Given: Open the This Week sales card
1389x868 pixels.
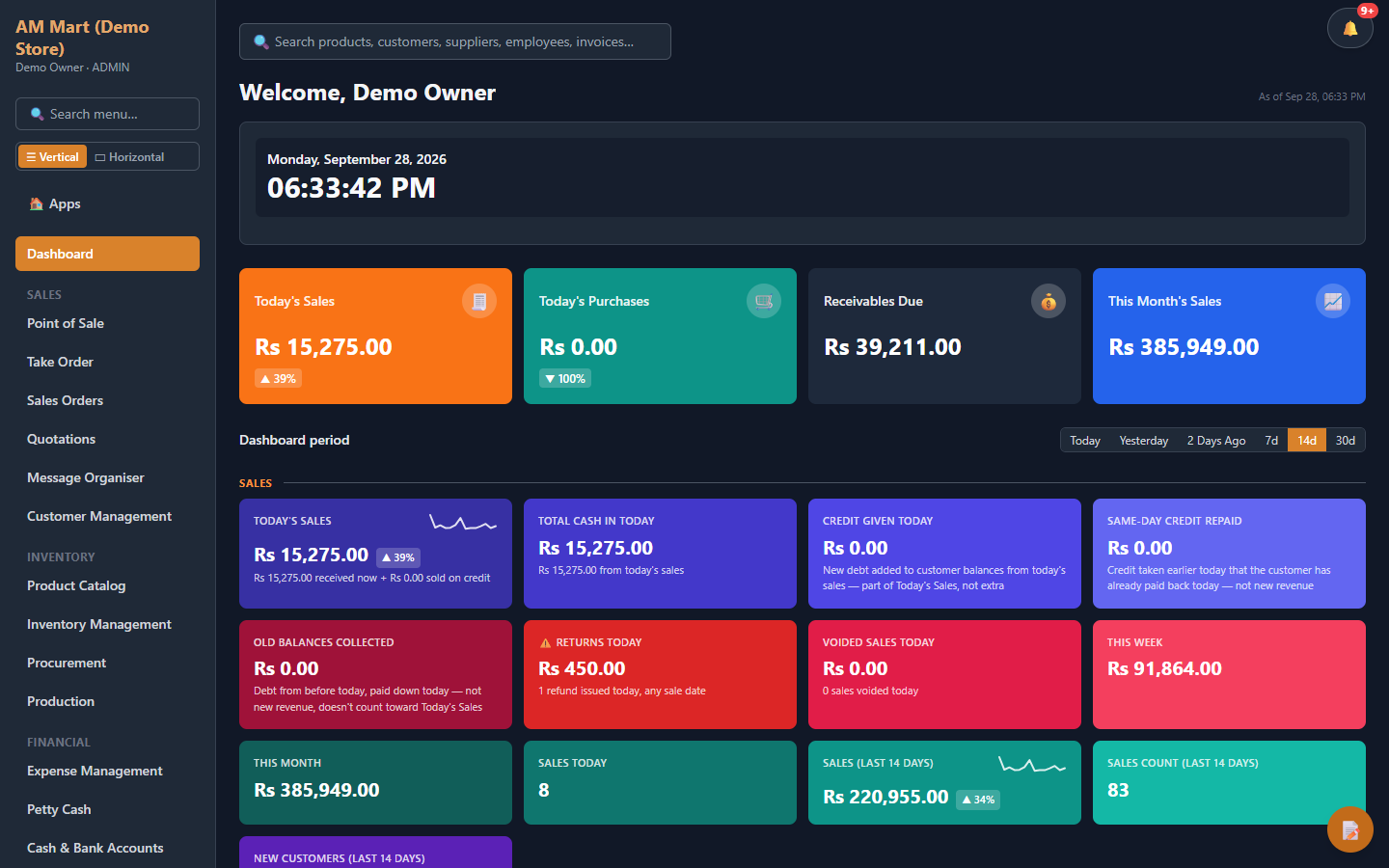Looking at the screenshot, I should (x=1229, y=674).
